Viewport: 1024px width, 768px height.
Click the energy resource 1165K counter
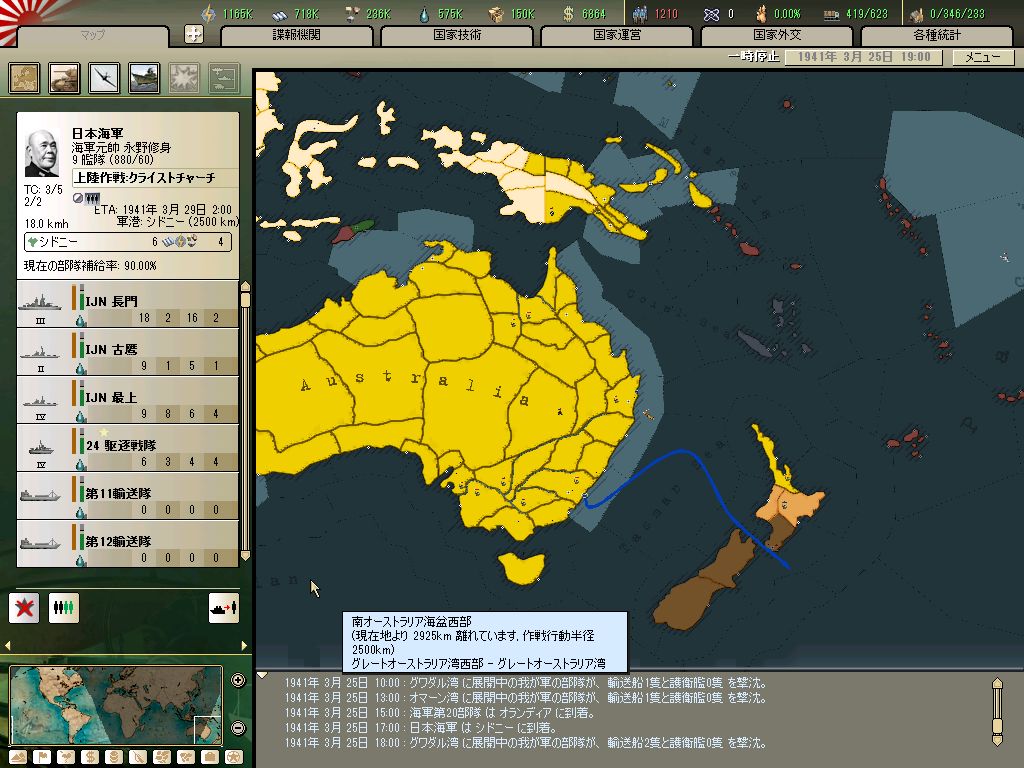point(227,13)
